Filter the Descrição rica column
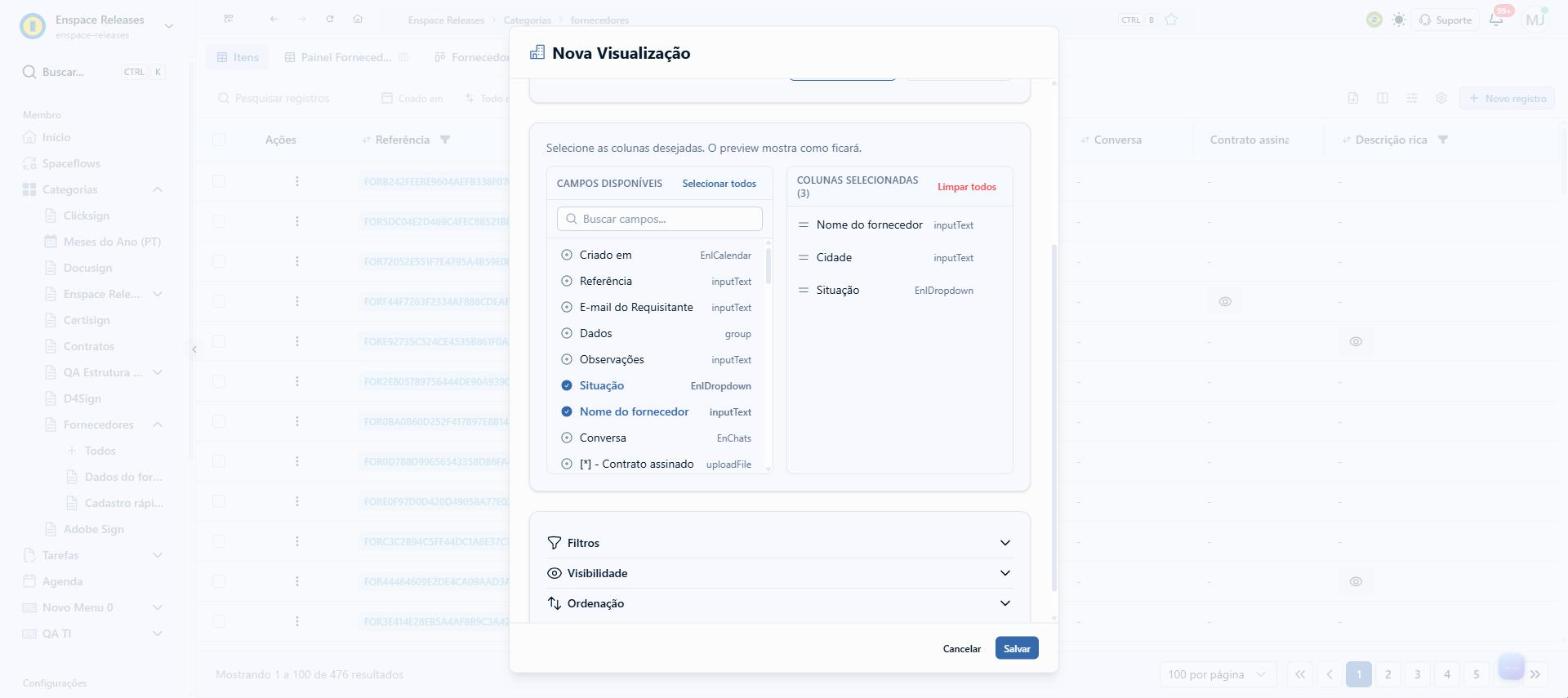Screen dimensions: 1568x698 tap(1442, 140)
